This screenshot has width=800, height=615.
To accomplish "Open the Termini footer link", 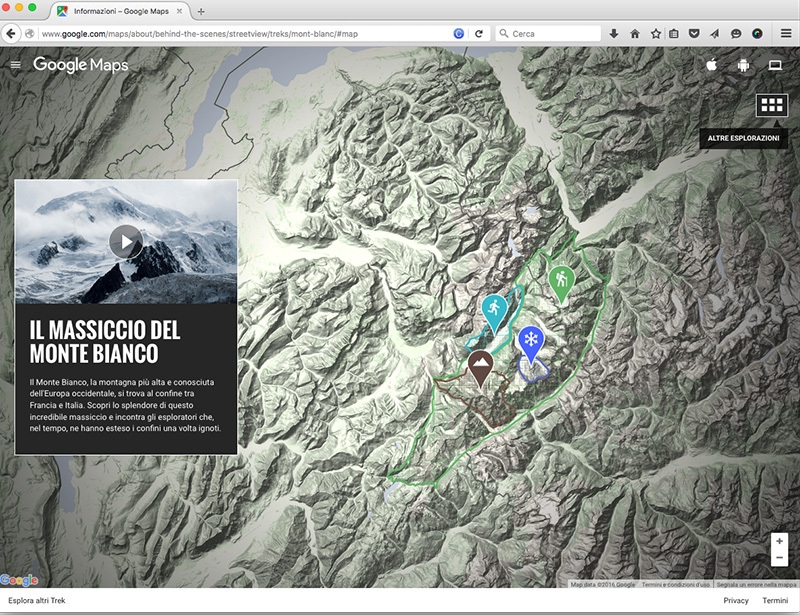I will (775, 600).
